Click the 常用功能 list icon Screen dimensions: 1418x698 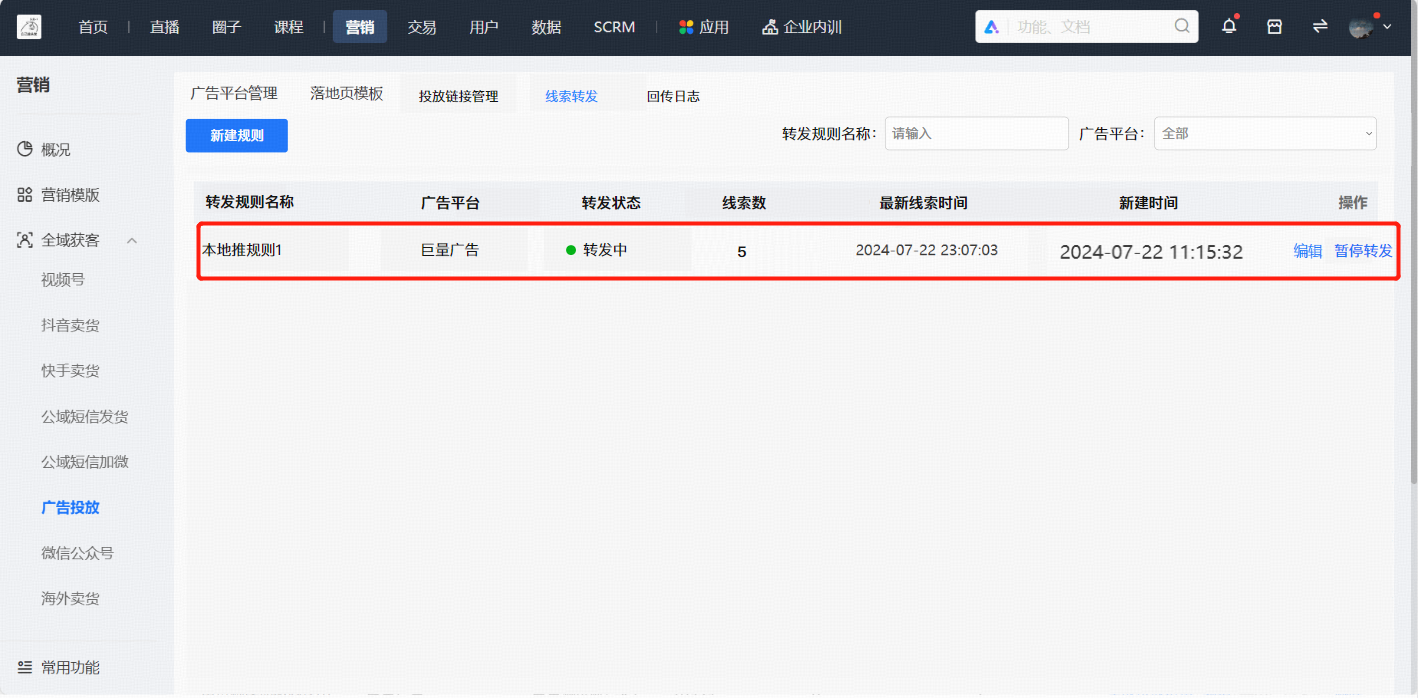[25, 667]
